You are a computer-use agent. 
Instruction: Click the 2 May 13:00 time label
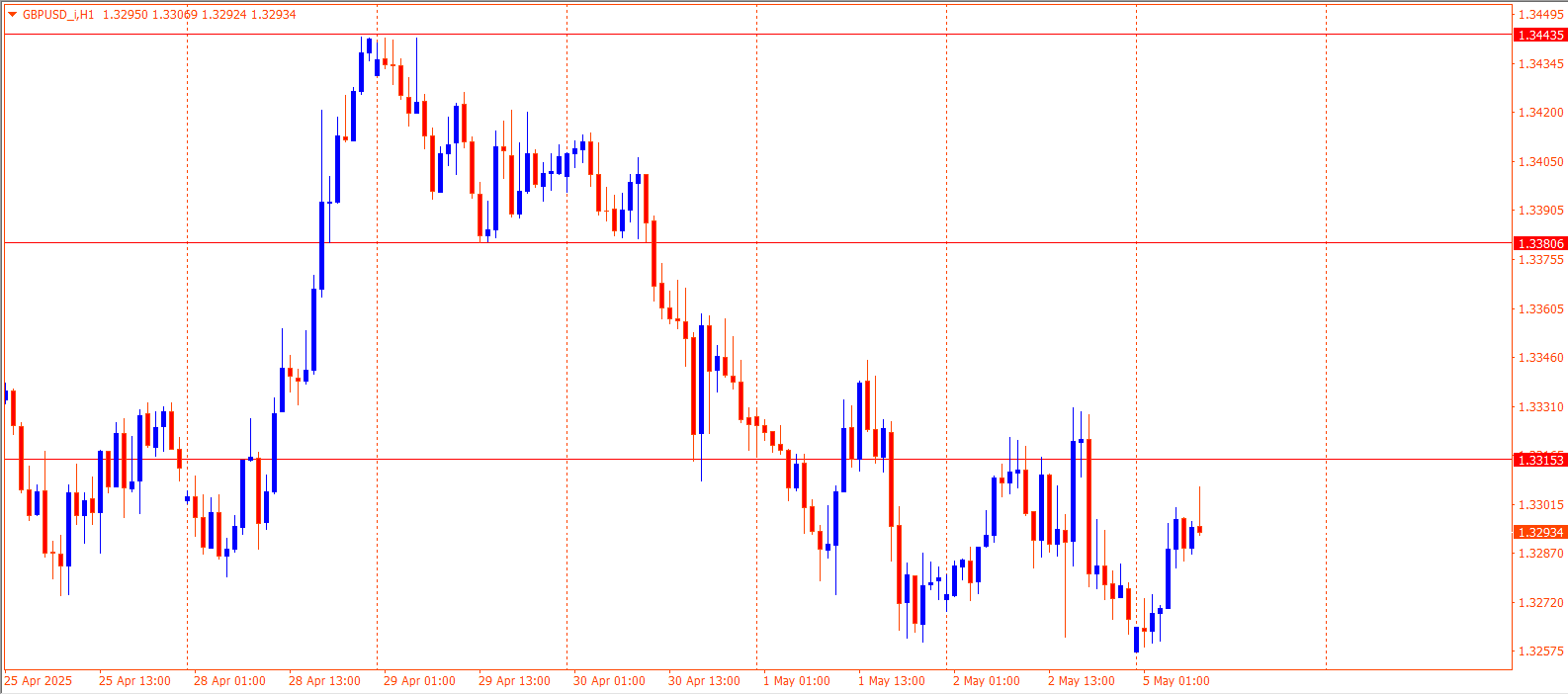(1082, 681)
